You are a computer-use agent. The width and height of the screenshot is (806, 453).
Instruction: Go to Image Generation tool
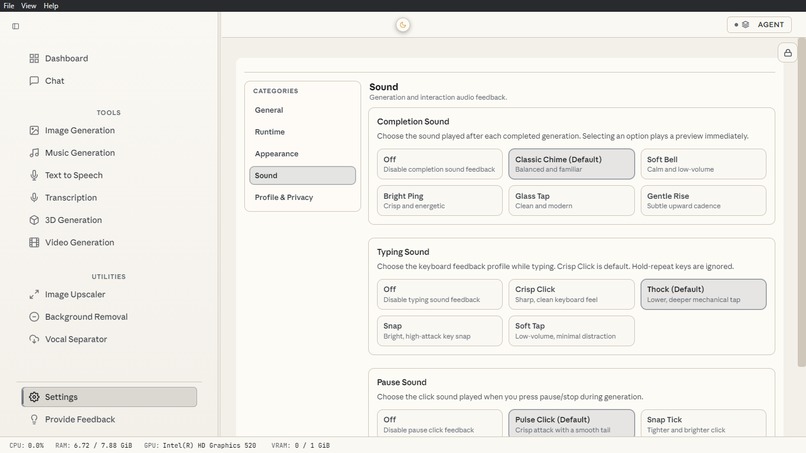[x=109, y=131]
